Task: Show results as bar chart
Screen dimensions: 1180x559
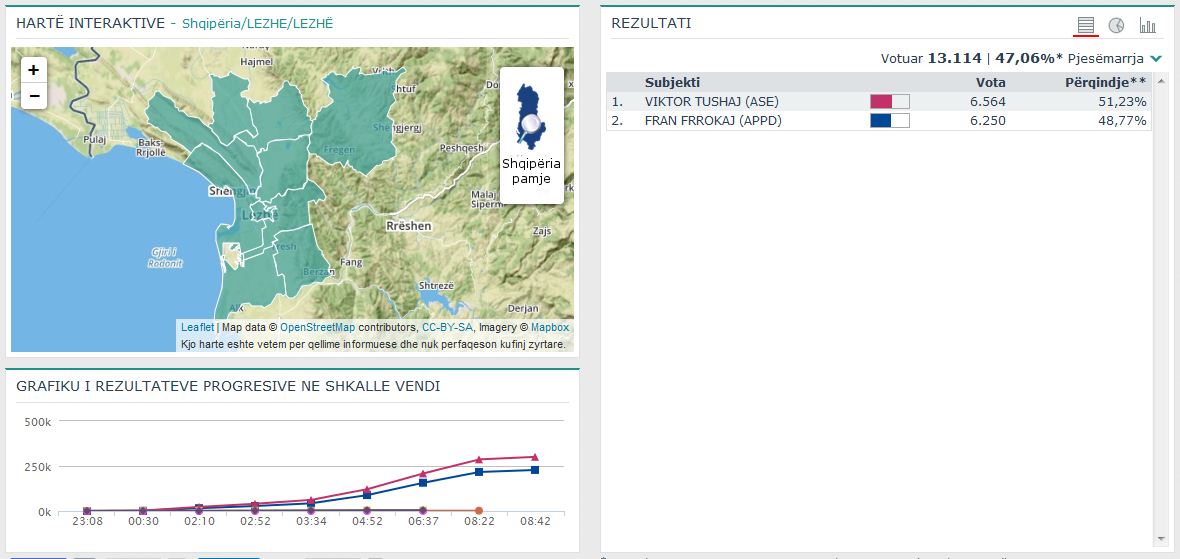Action: point(1147,25)
